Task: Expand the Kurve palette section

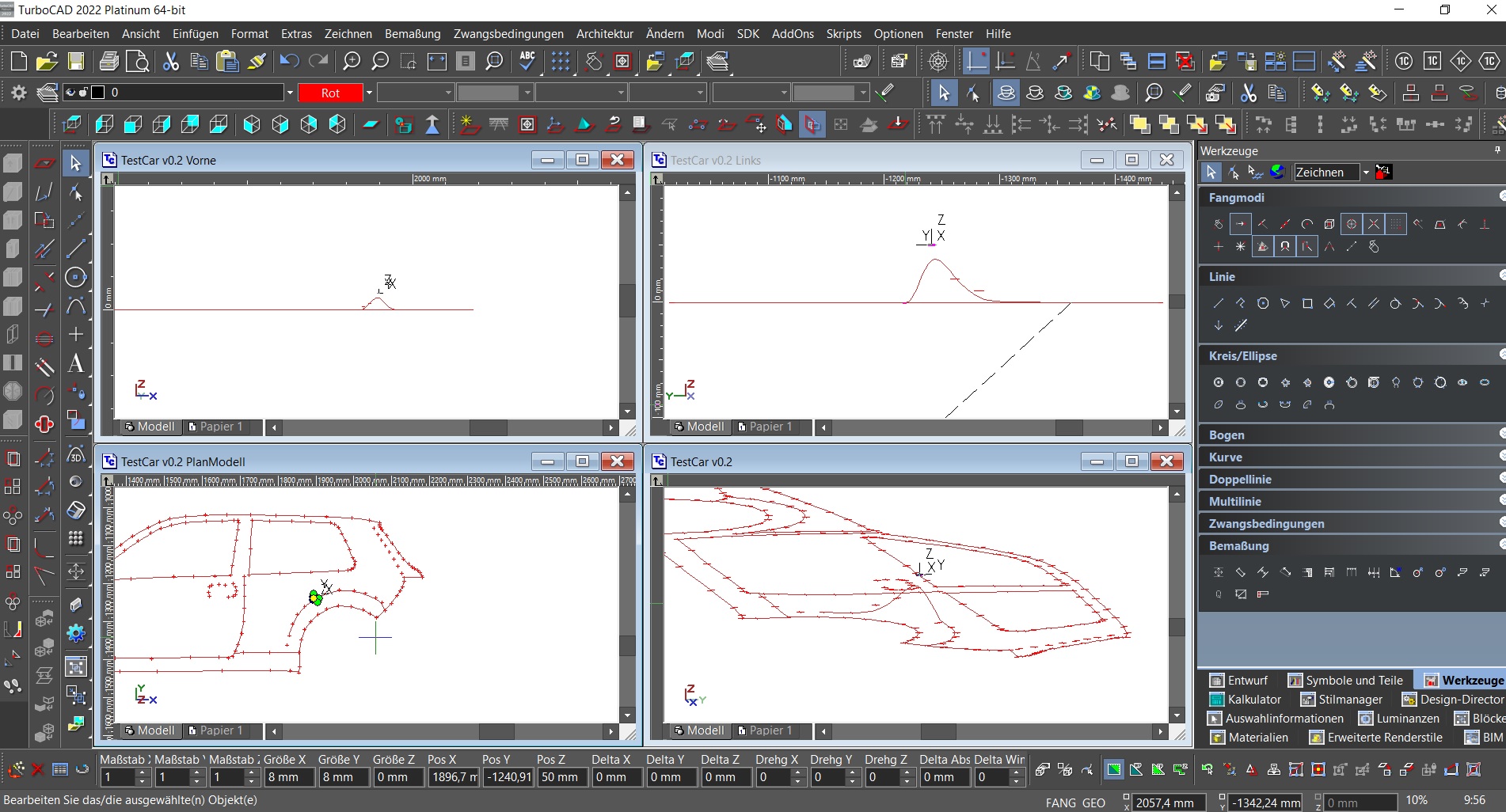Action: point(1501,456)
